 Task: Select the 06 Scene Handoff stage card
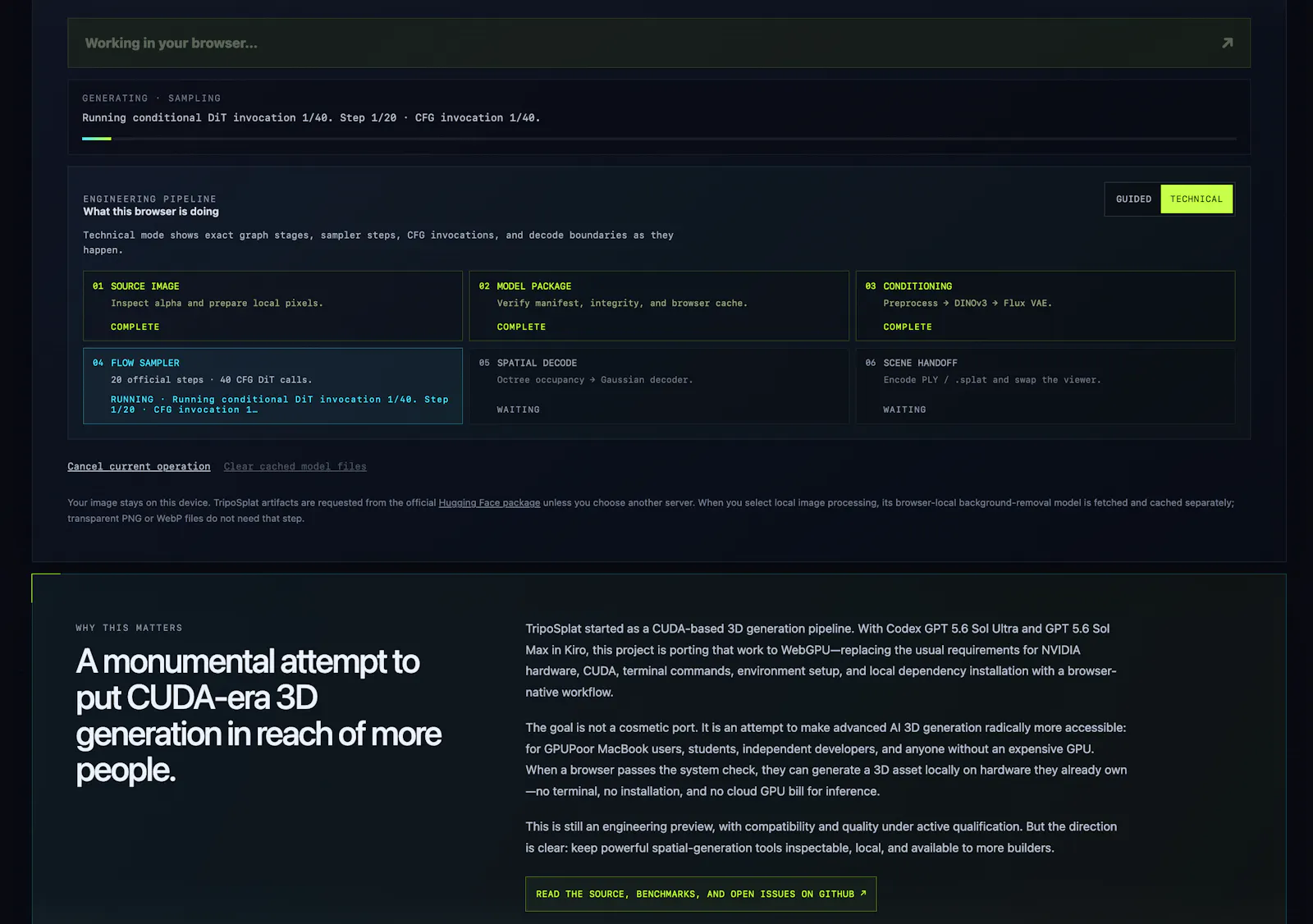1045,386
